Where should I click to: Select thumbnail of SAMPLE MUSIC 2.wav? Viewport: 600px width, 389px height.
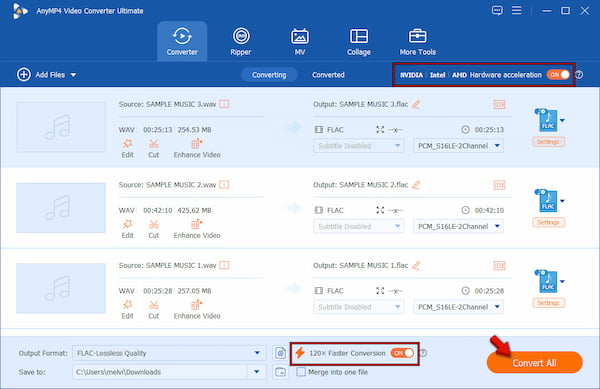point(61,208)
